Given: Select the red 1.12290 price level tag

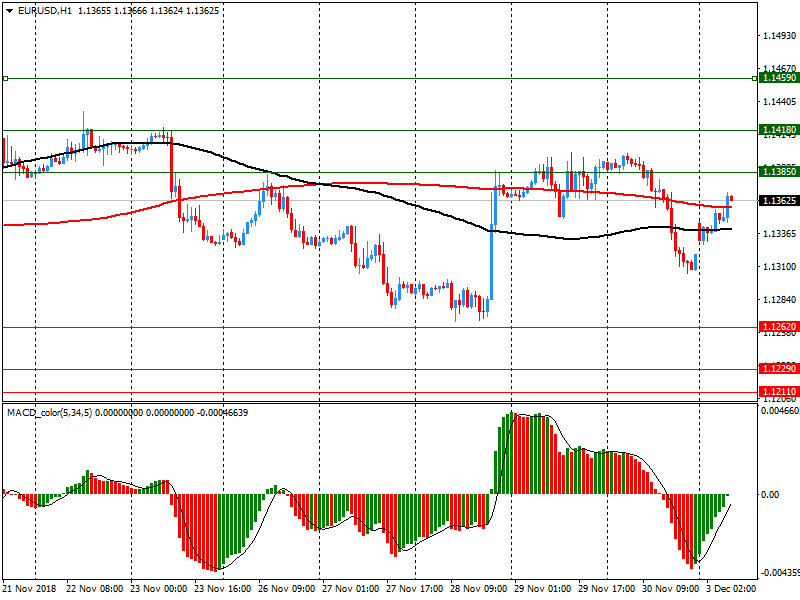Looking at the screenshot, I should 778,369.
